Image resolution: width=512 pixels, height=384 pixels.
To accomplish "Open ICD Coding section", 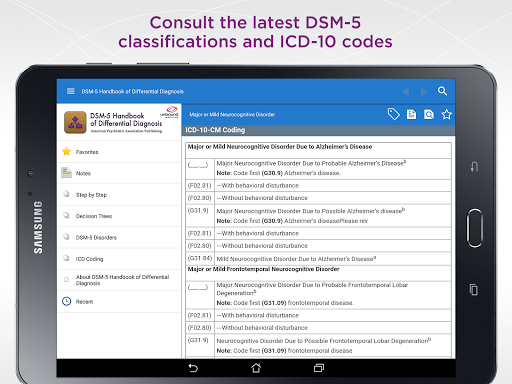I will click(119, 259).
